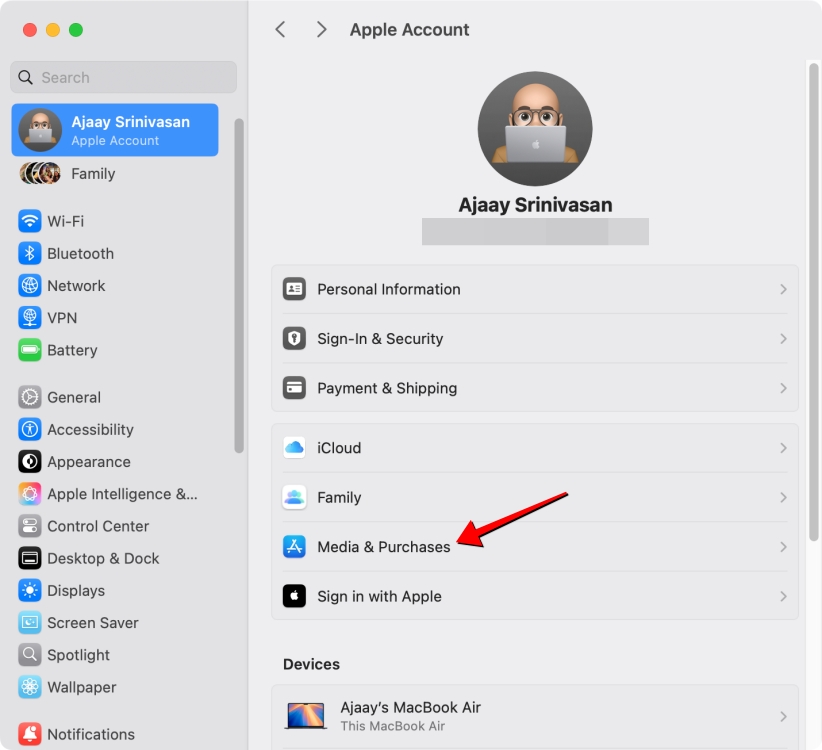The width and height of the screenshot is (822, 750).
Task: Open Family item in the sidebar
Action: 115,173
